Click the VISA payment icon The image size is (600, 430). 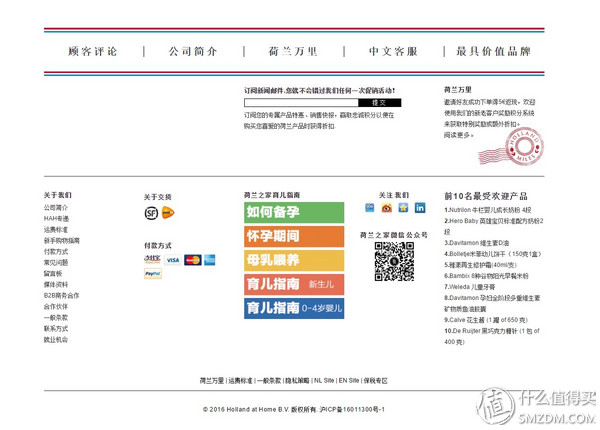pos(173,260)
